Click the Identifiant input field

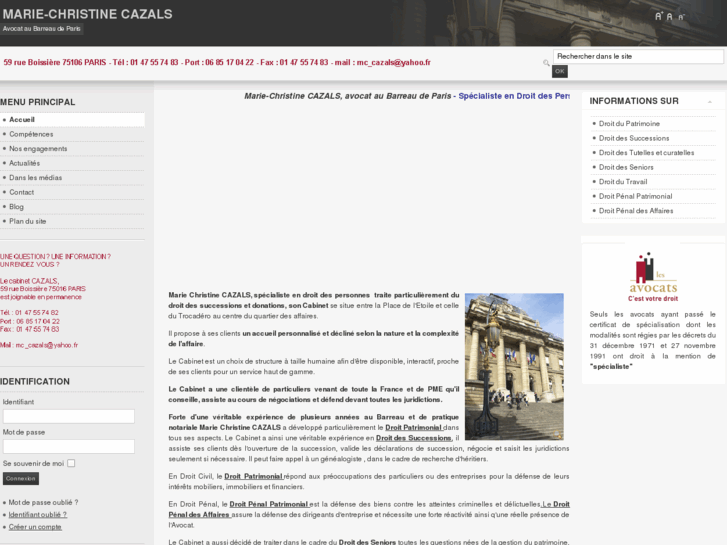[x=69, y=416]
